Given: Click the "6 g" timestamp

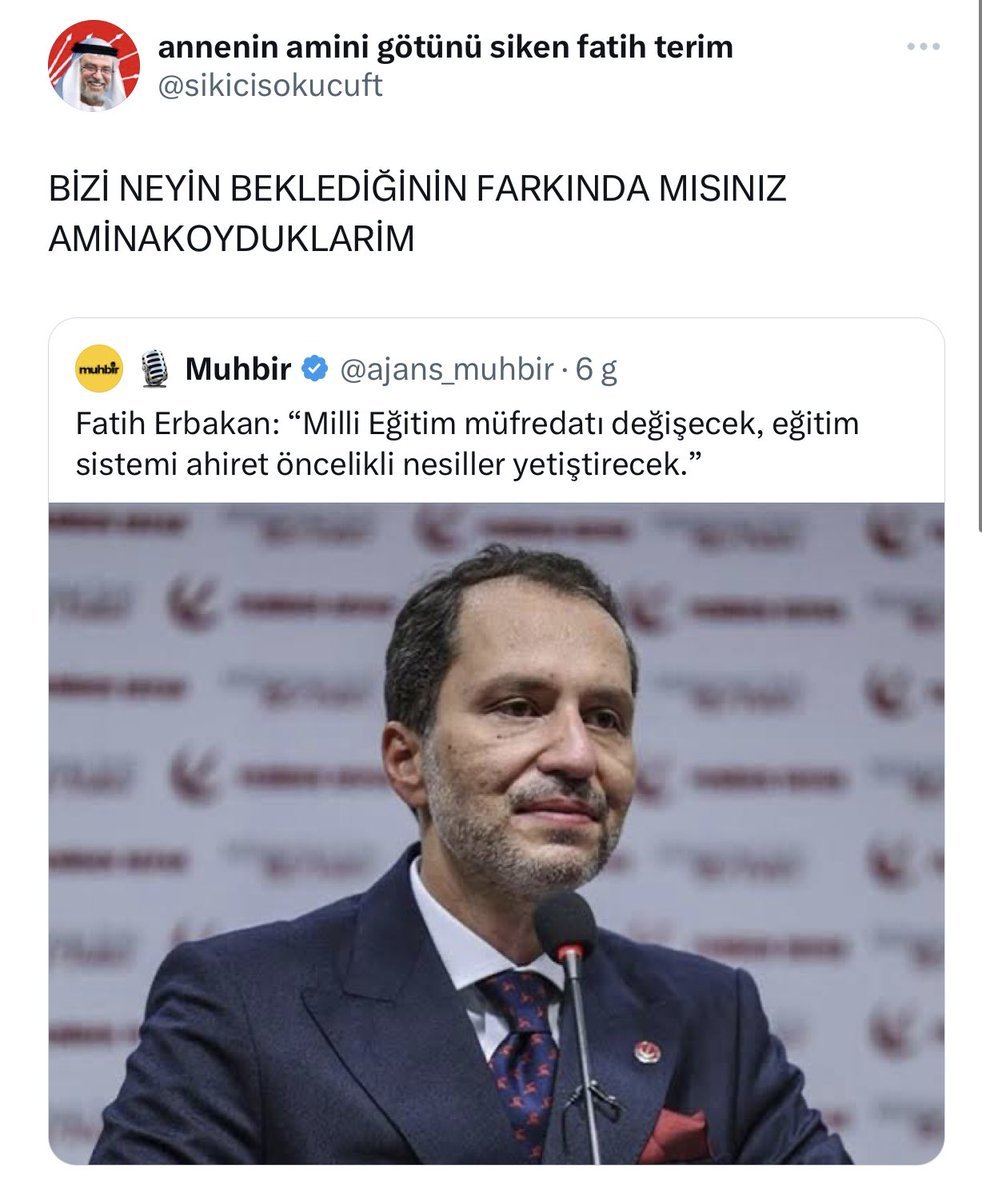Looking at the screenshot, I should click(x=596, y=370).
